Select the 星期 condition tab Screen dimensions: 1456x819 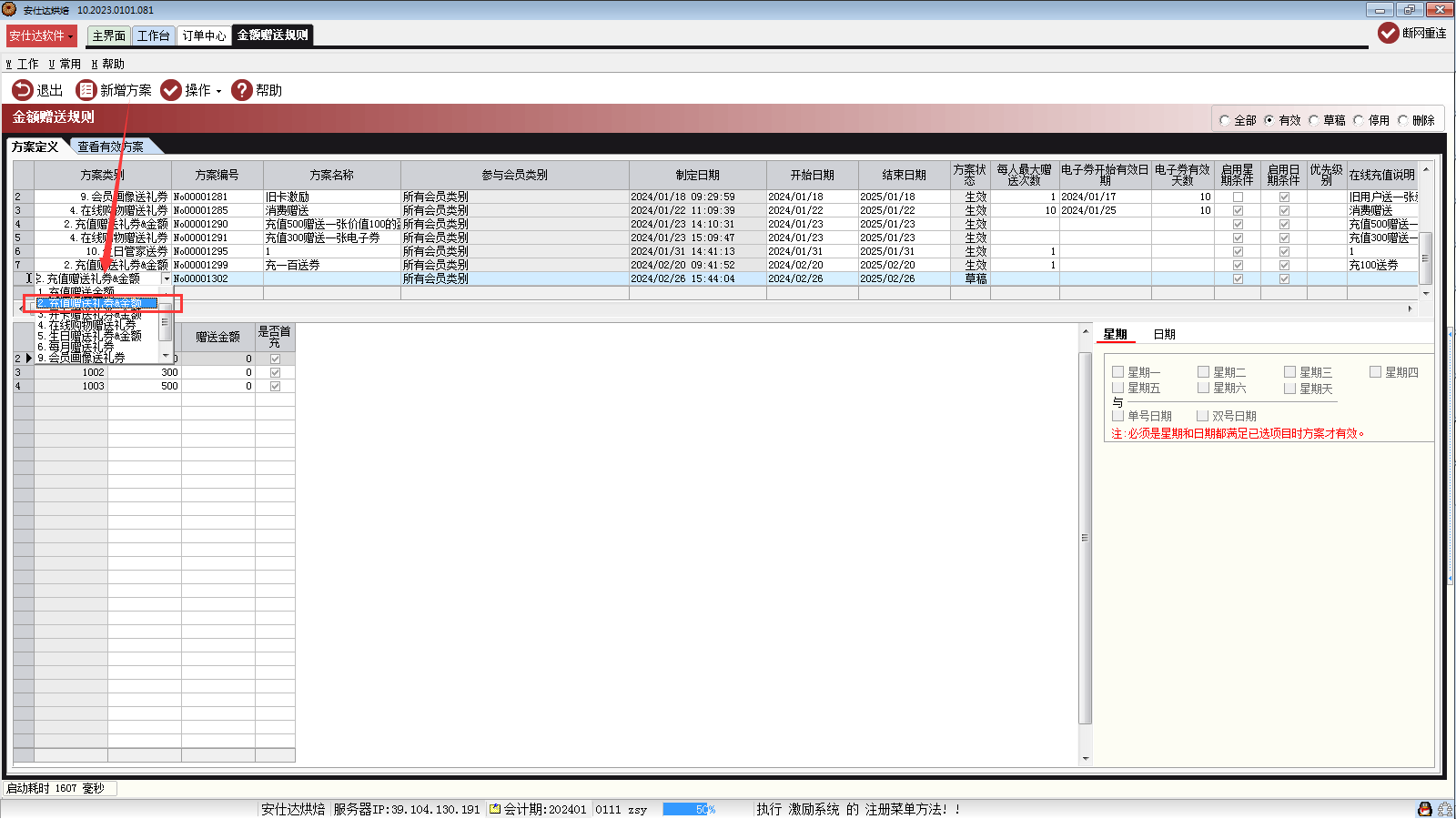tap(1116, 335)
